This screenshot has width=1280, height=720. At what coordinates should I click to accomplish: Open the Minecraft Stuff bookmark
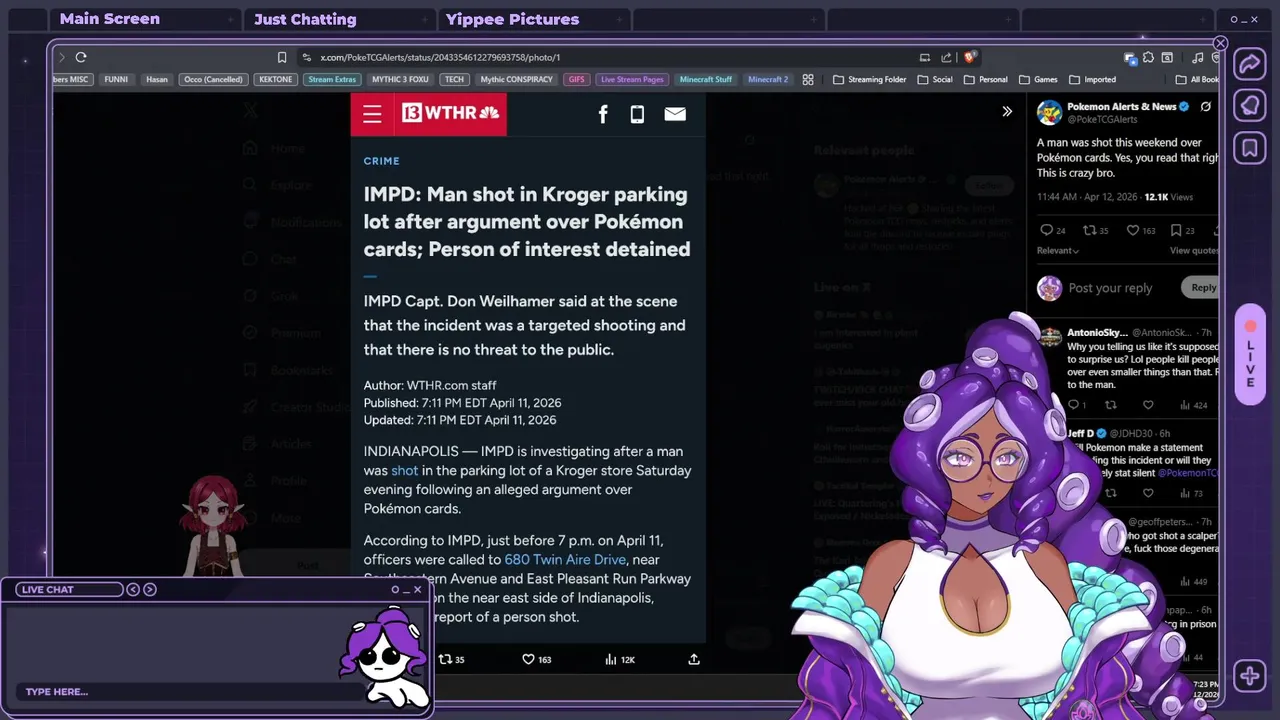(705, 79)
